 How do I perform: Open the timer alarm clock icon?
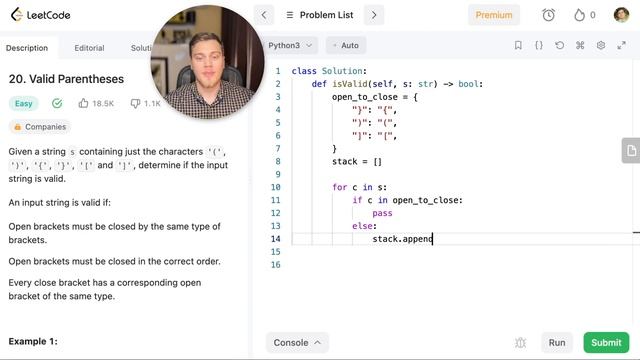[x=548, y=15]
